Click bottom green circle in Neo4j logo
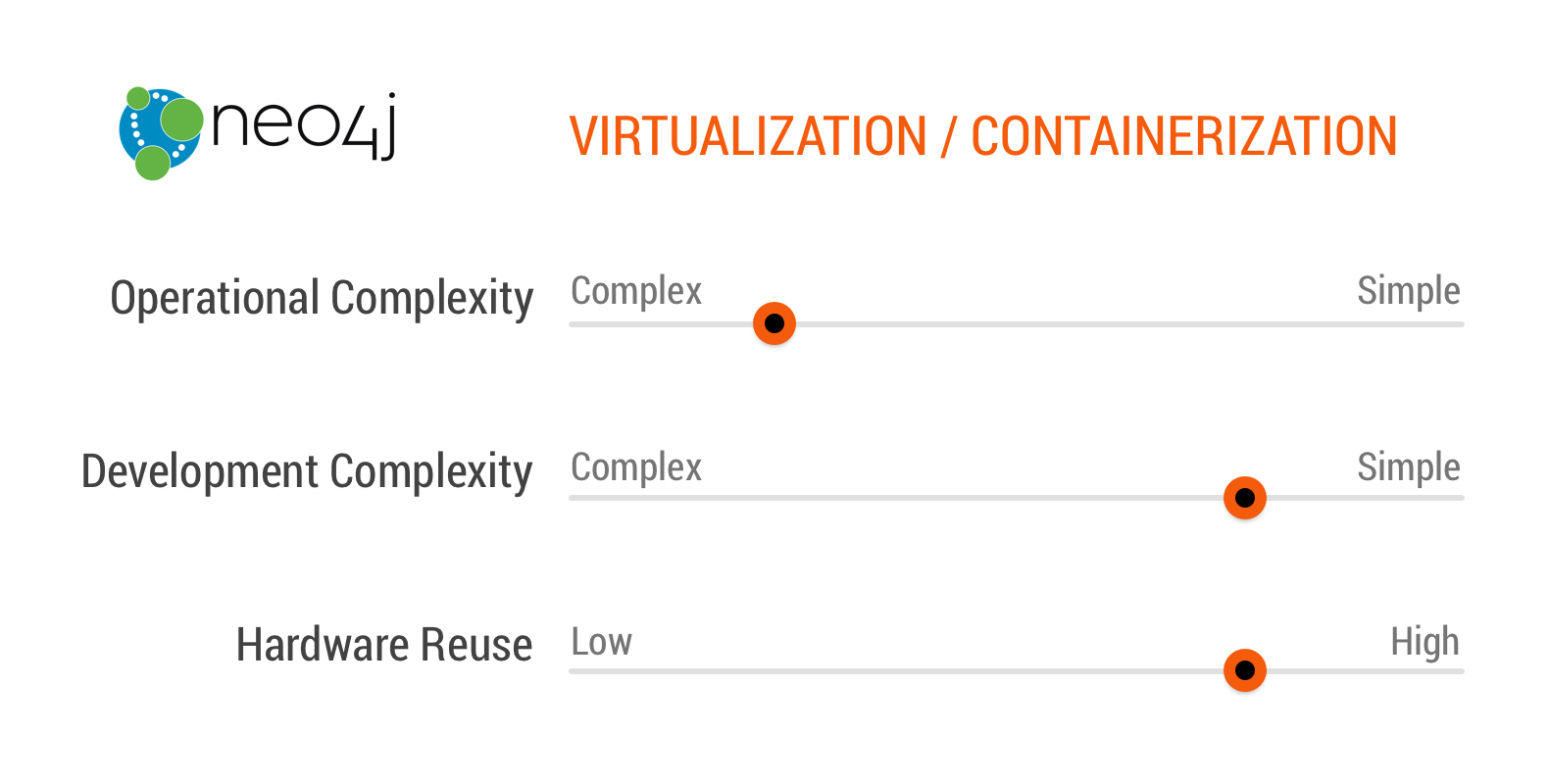This screenshot has height=784, width=1549. (152, 163)
